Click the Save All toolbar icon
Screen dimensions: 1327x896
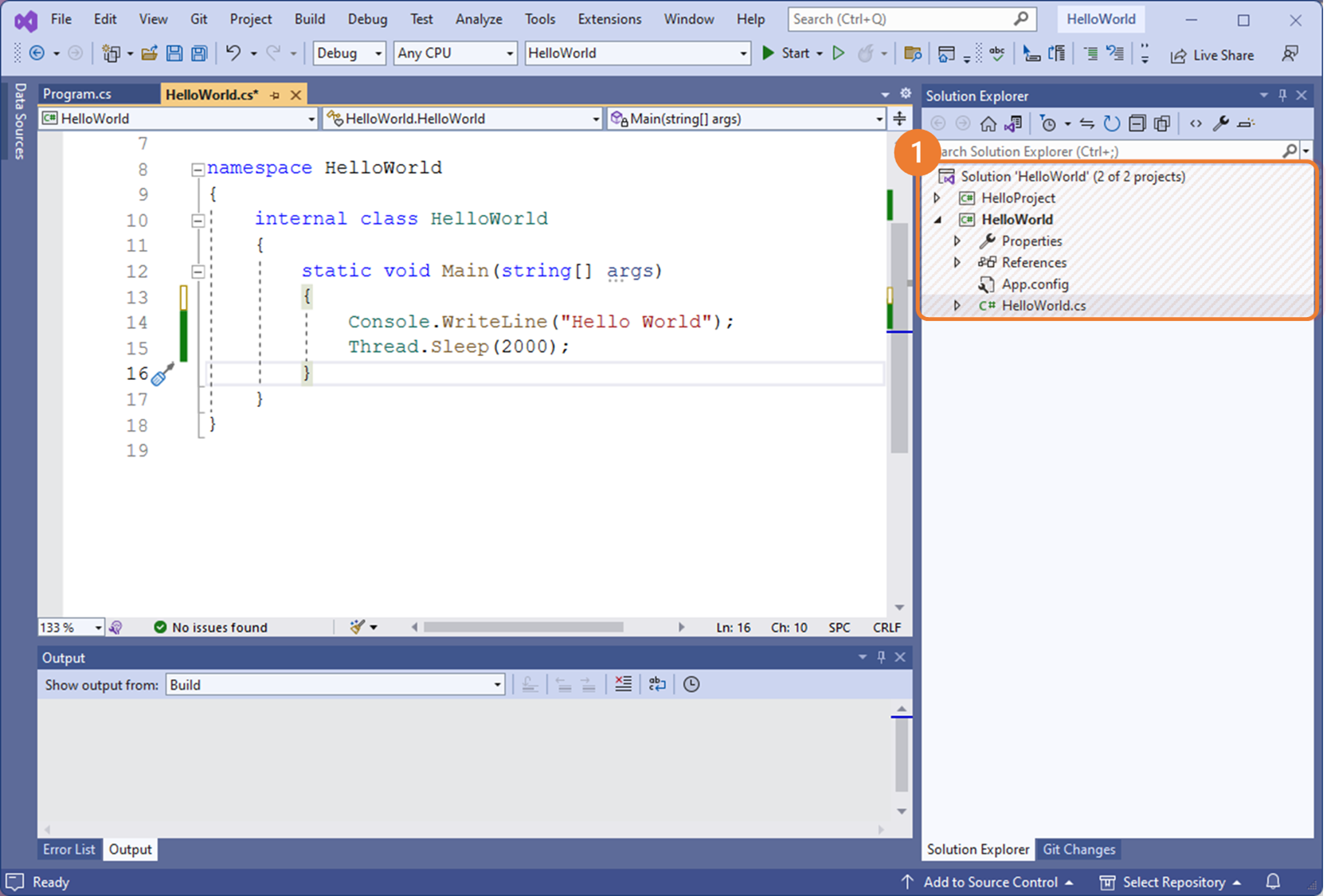tap(199, 53)
